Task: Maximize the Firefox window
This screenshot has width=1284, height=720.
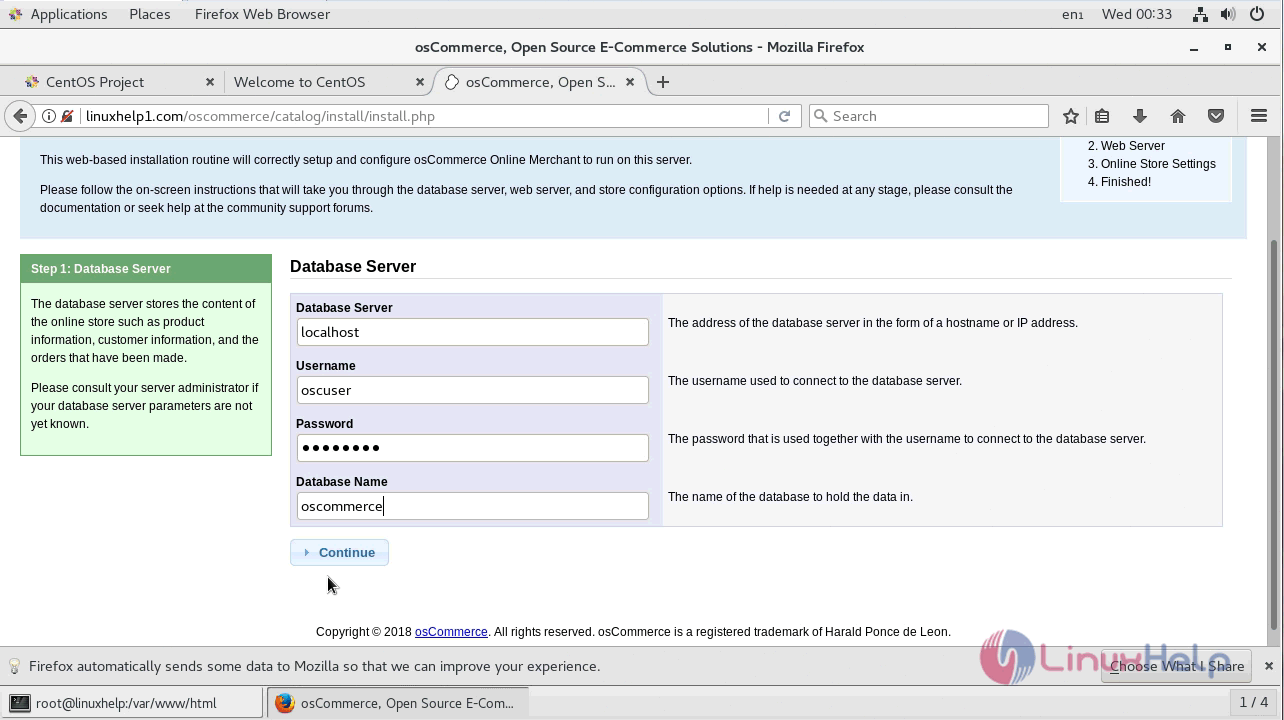Action: [x=1228, y=47]
